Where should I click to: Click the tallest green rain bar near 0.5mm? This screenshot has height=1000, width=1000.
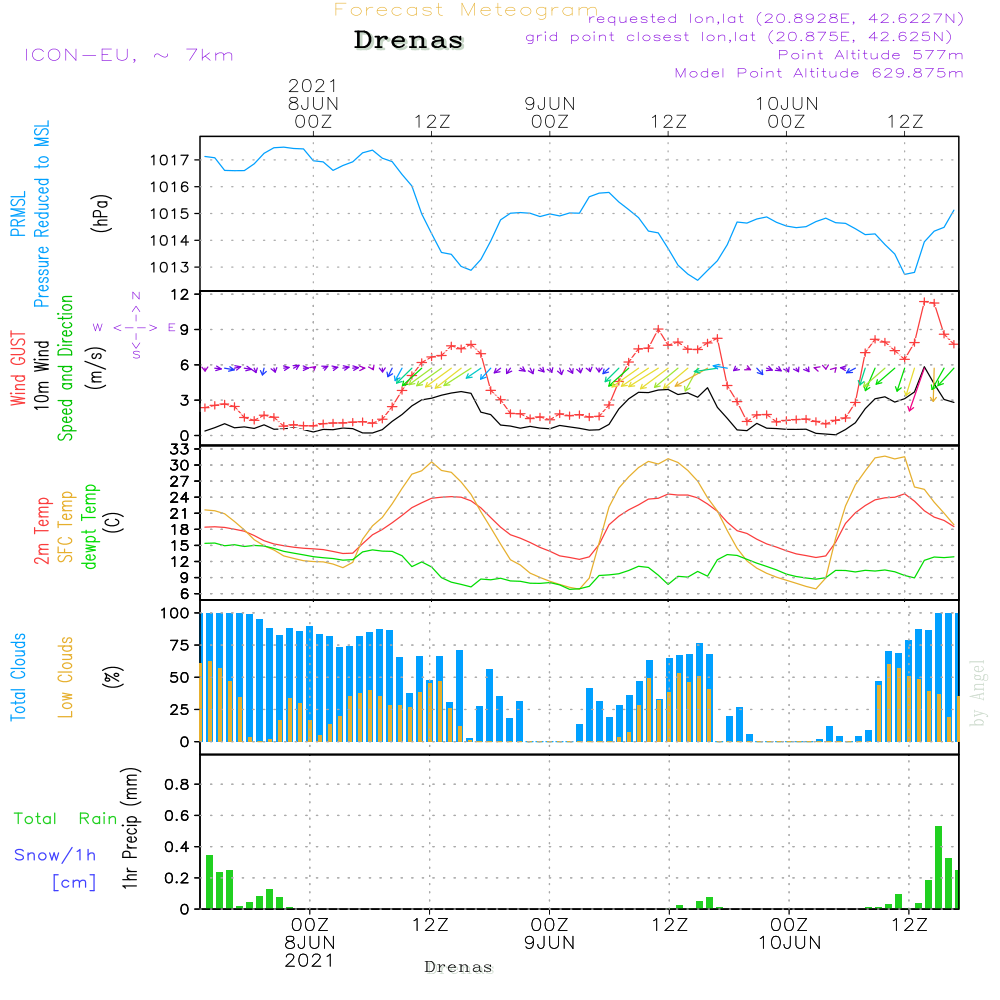tap(938, 867)
